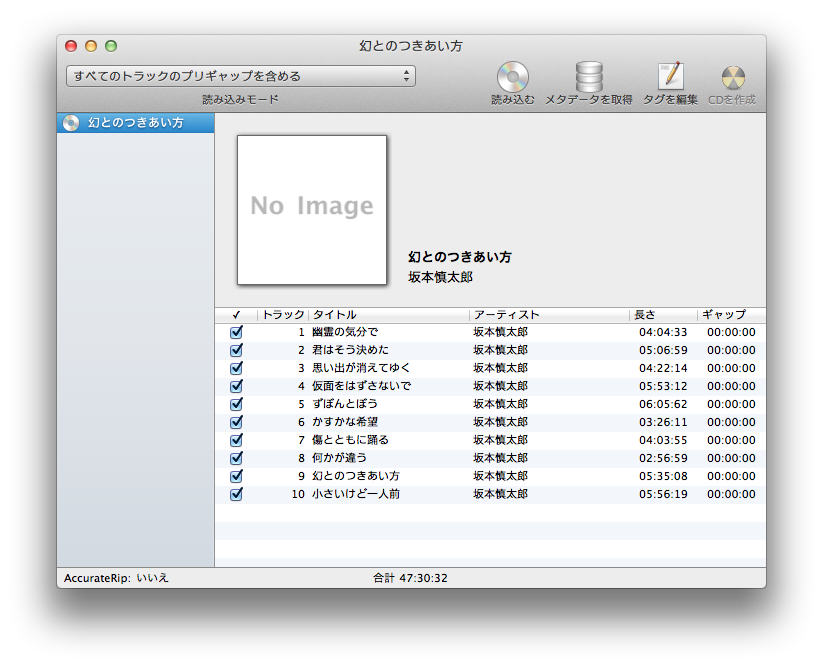Click track number 9 cell
823x667 pixels.
click(301, 476)
